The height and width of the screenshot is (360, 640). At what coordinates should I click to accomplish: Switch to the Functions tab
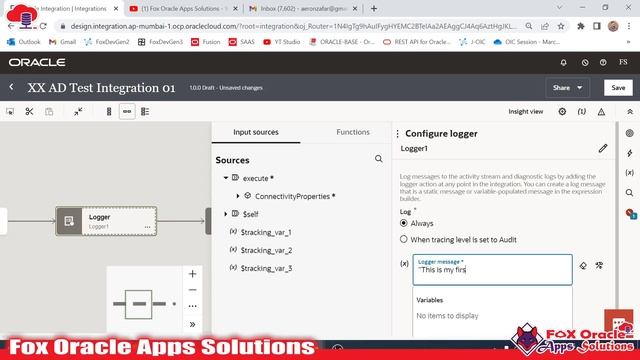coord(353,132)
